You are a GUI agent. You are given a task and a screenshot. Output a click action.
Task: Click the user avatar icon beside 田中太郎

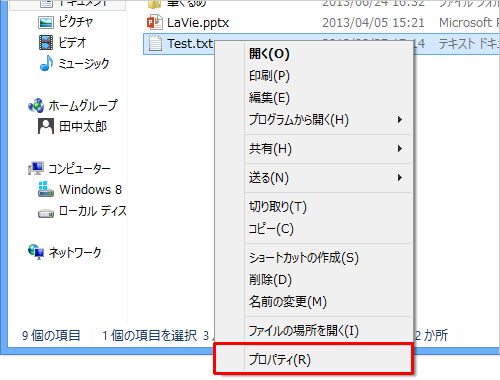click(46, 126)
